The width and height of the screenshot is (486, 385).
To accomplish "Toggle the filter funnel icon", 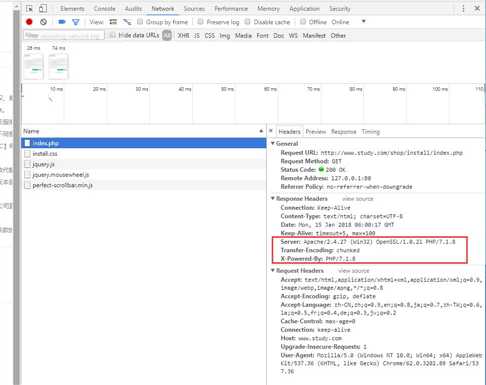I will pos(76,22).
